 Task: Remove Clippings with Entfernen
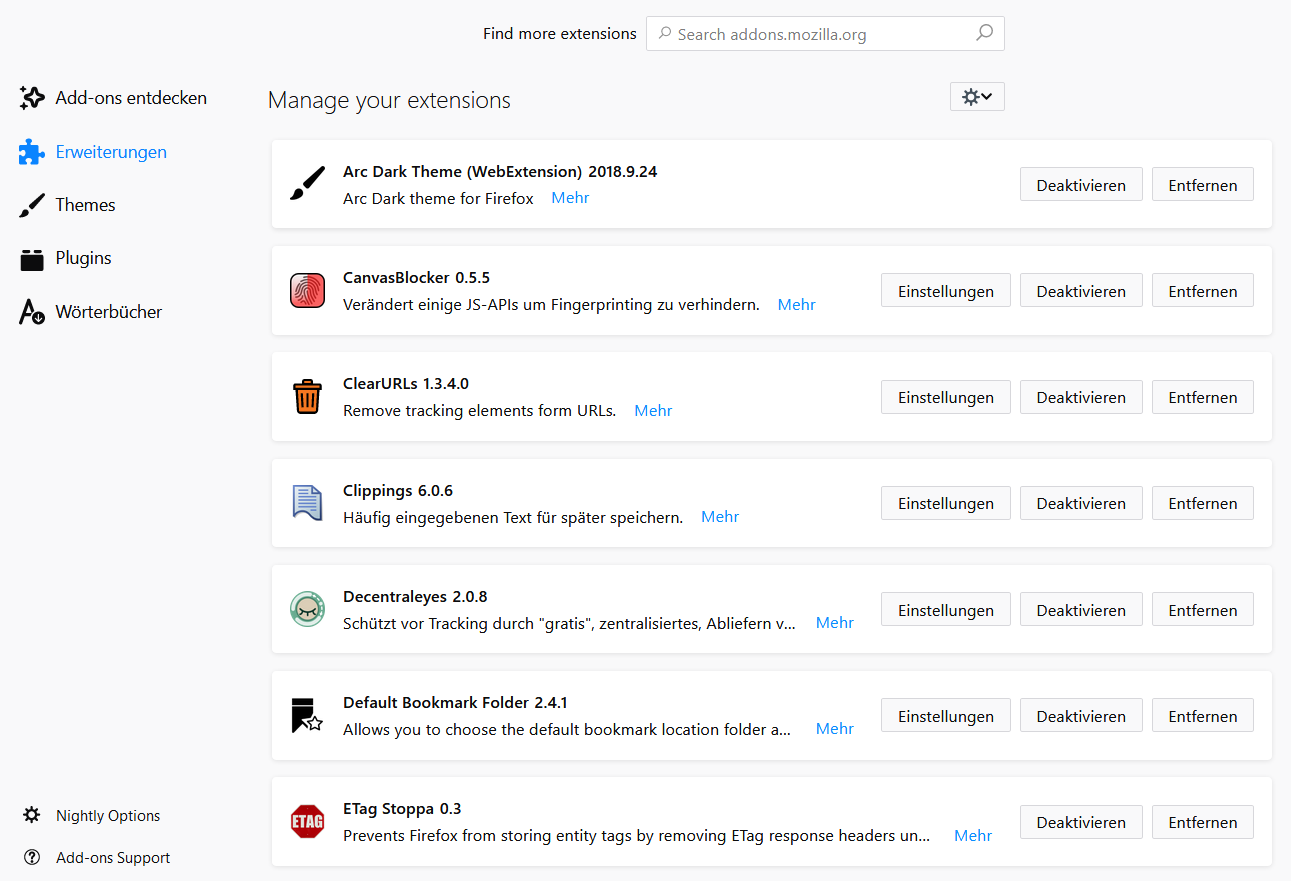tap(1203, 503)
